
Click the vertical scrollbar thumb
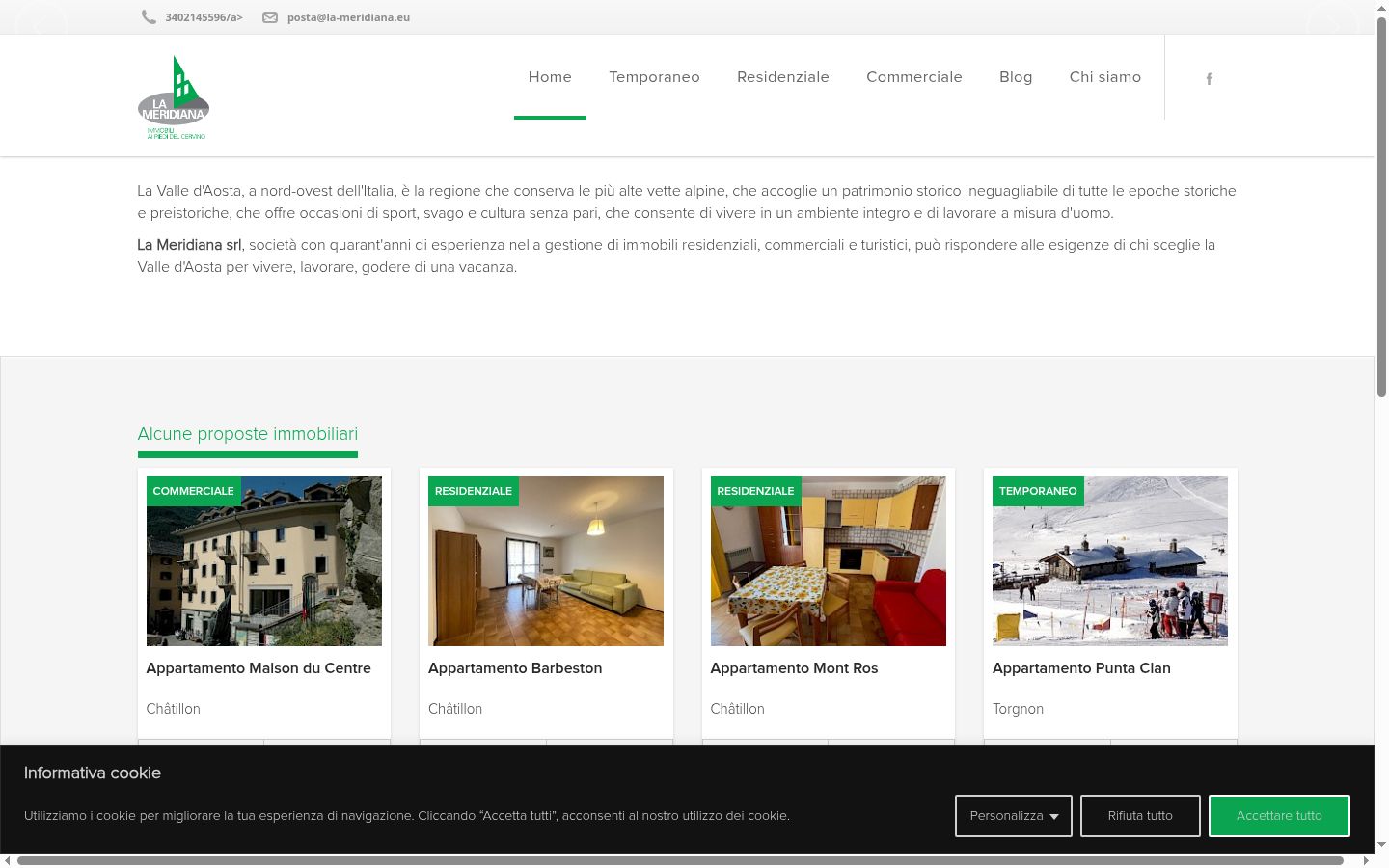coord(1381,207)
